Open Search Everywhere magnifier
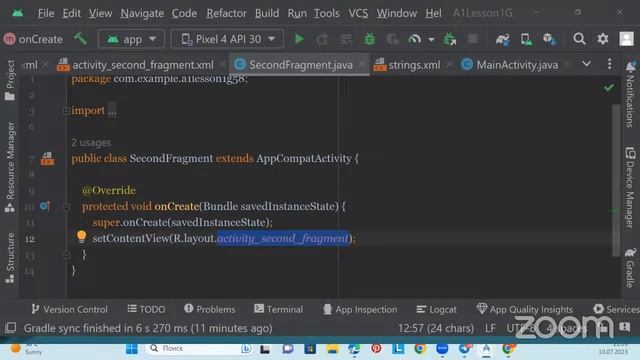640x360 pixels. coord(579,39)
